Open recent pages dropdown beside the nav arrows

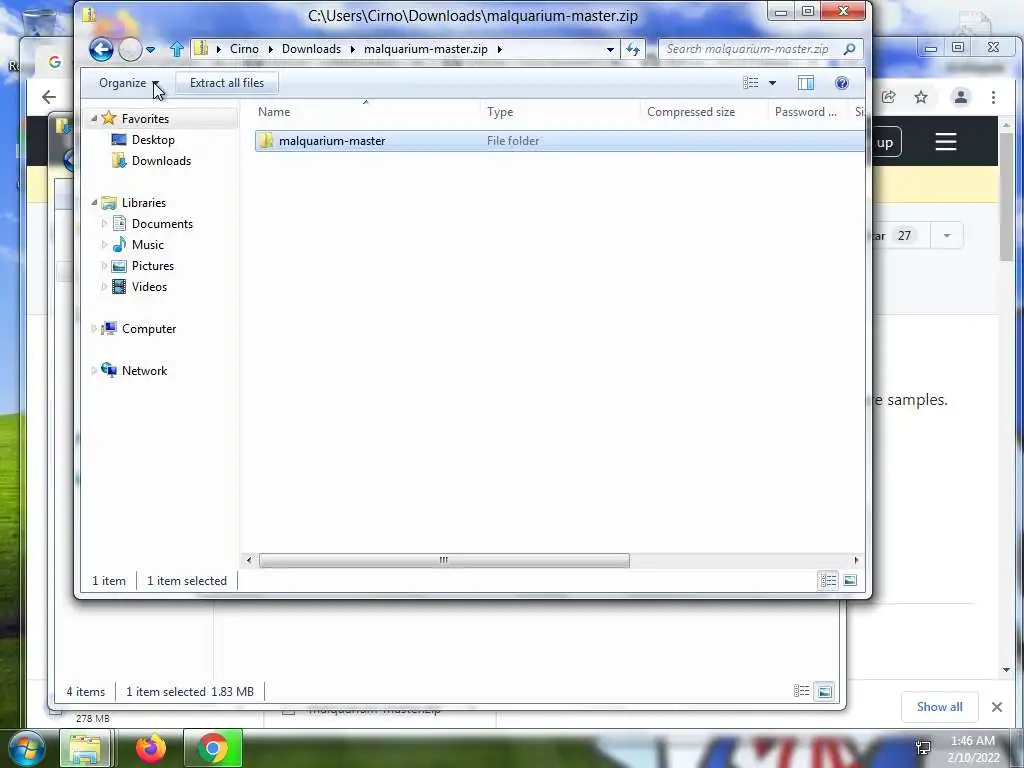[x=151, y=50]
